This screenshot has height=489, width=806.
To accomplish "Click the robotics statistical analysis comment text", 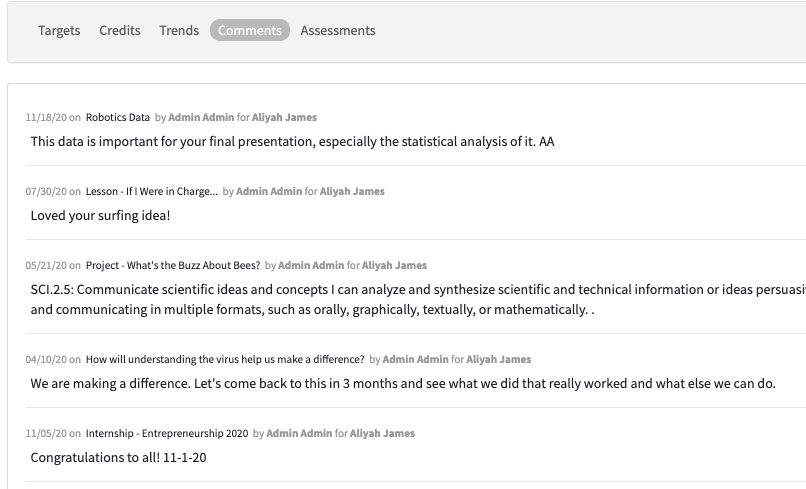I will tap(292, 141).
